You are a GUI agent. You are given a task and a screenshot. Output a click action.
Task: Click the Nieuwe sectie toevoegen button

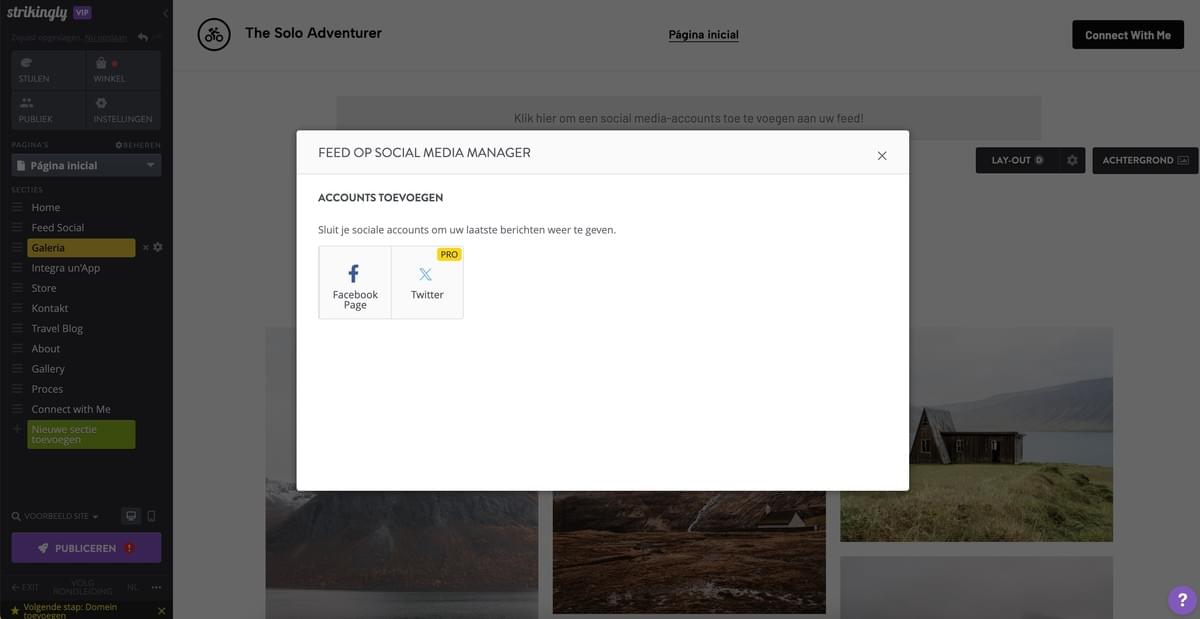click(x=81, y=434)
